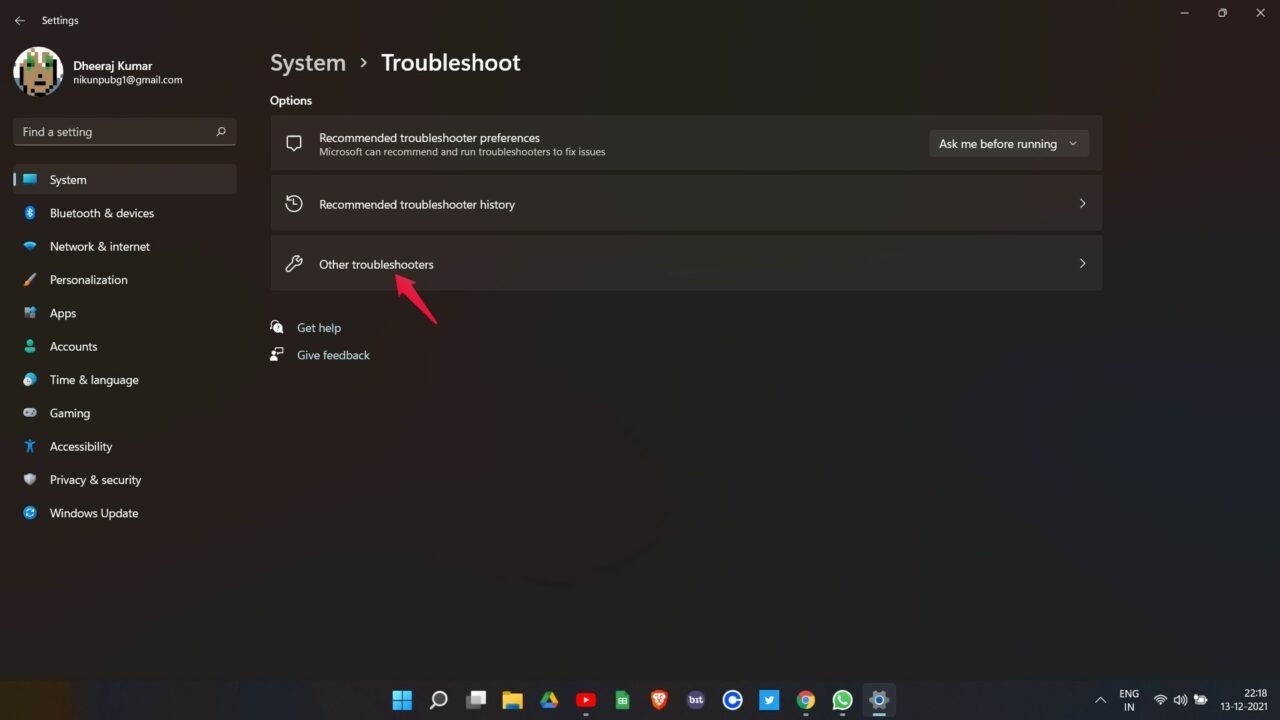This screenshot has width=1280, height=720.
Task: Click the back arrow in the Settings title bar
Action: (19, 20)
